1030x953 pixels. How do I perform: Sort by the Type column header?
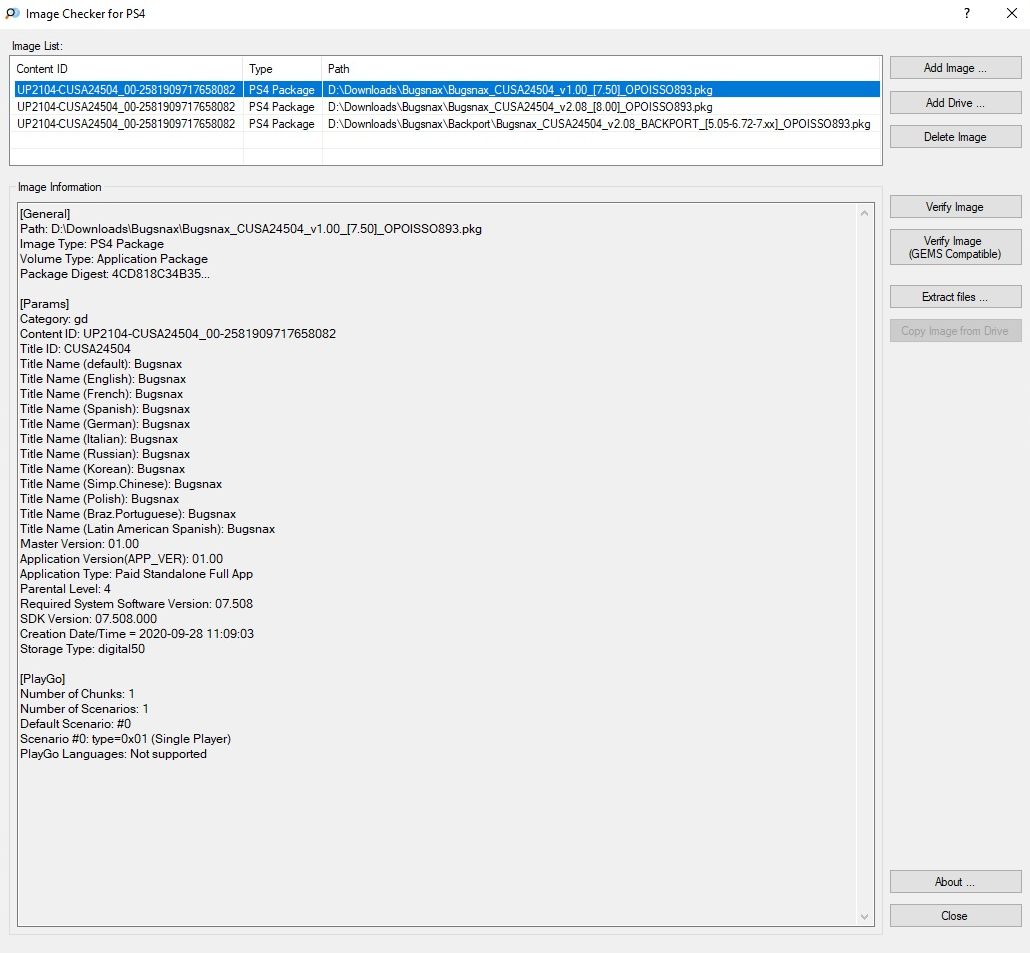pyautogui.click(x=282, y=69)
